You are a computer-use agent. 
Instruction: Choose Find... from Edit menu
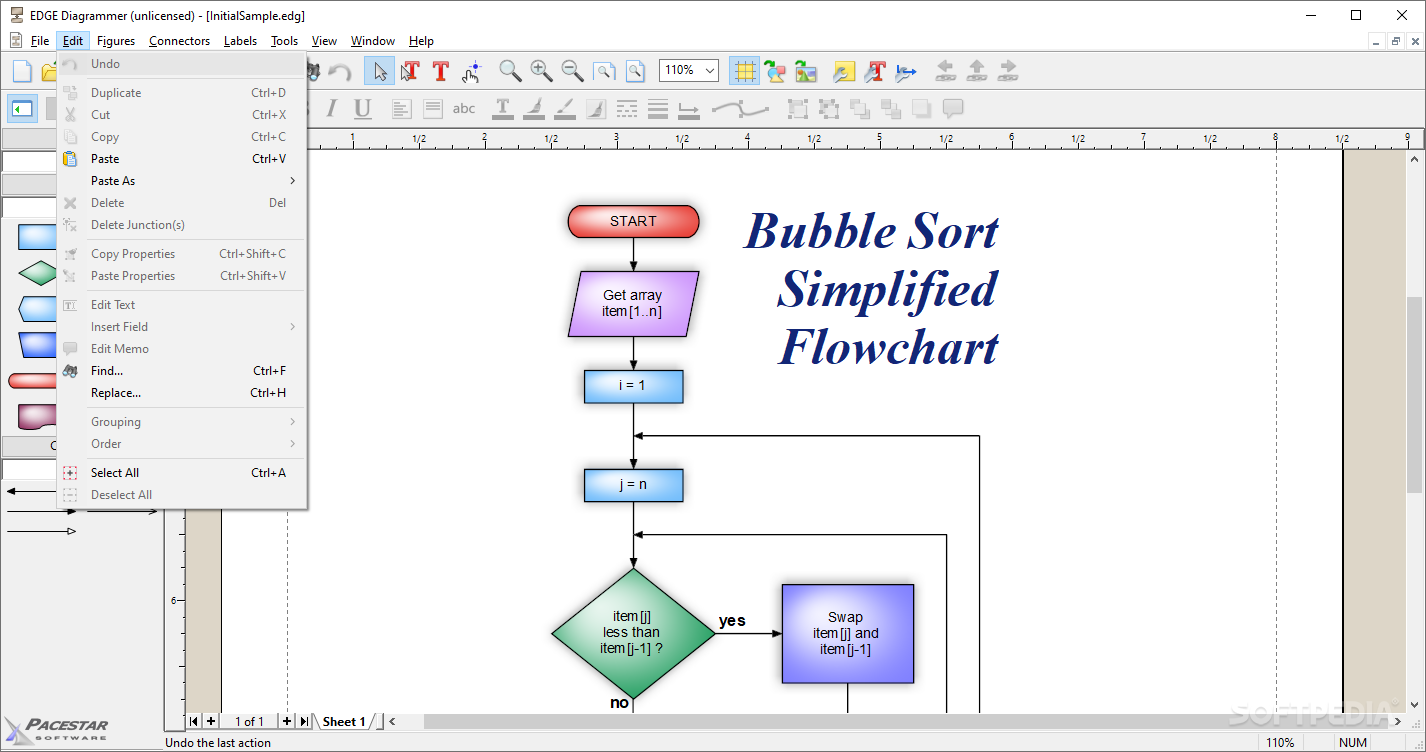[182, 371]
